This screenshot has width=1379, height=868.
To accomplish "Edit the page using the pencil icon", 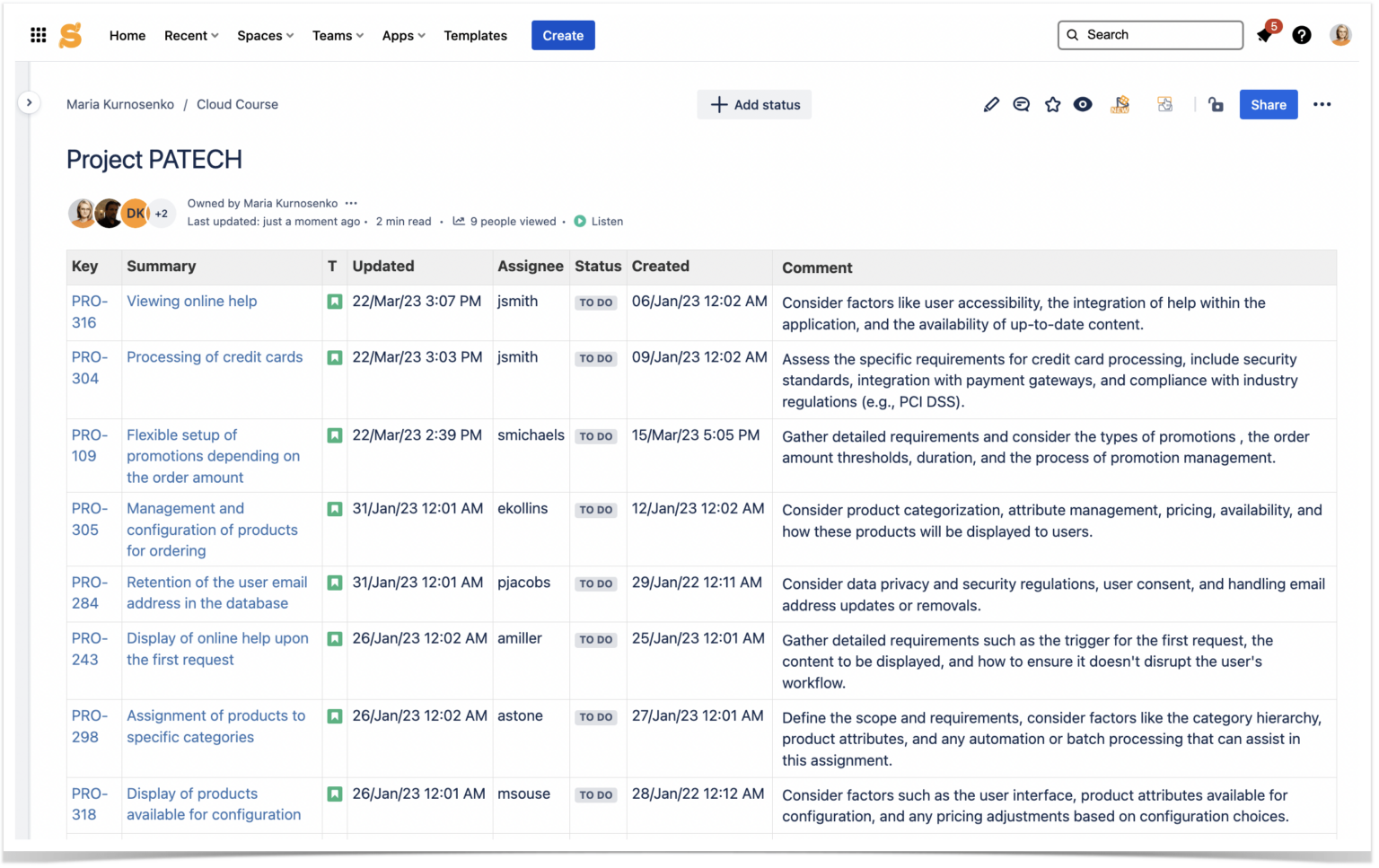I will [991, 104].
